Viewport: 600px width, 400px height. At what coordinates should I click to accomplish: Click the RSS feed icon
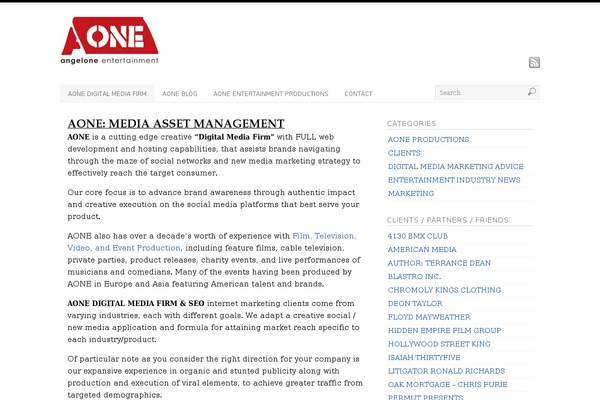click(x=534, y=62)
